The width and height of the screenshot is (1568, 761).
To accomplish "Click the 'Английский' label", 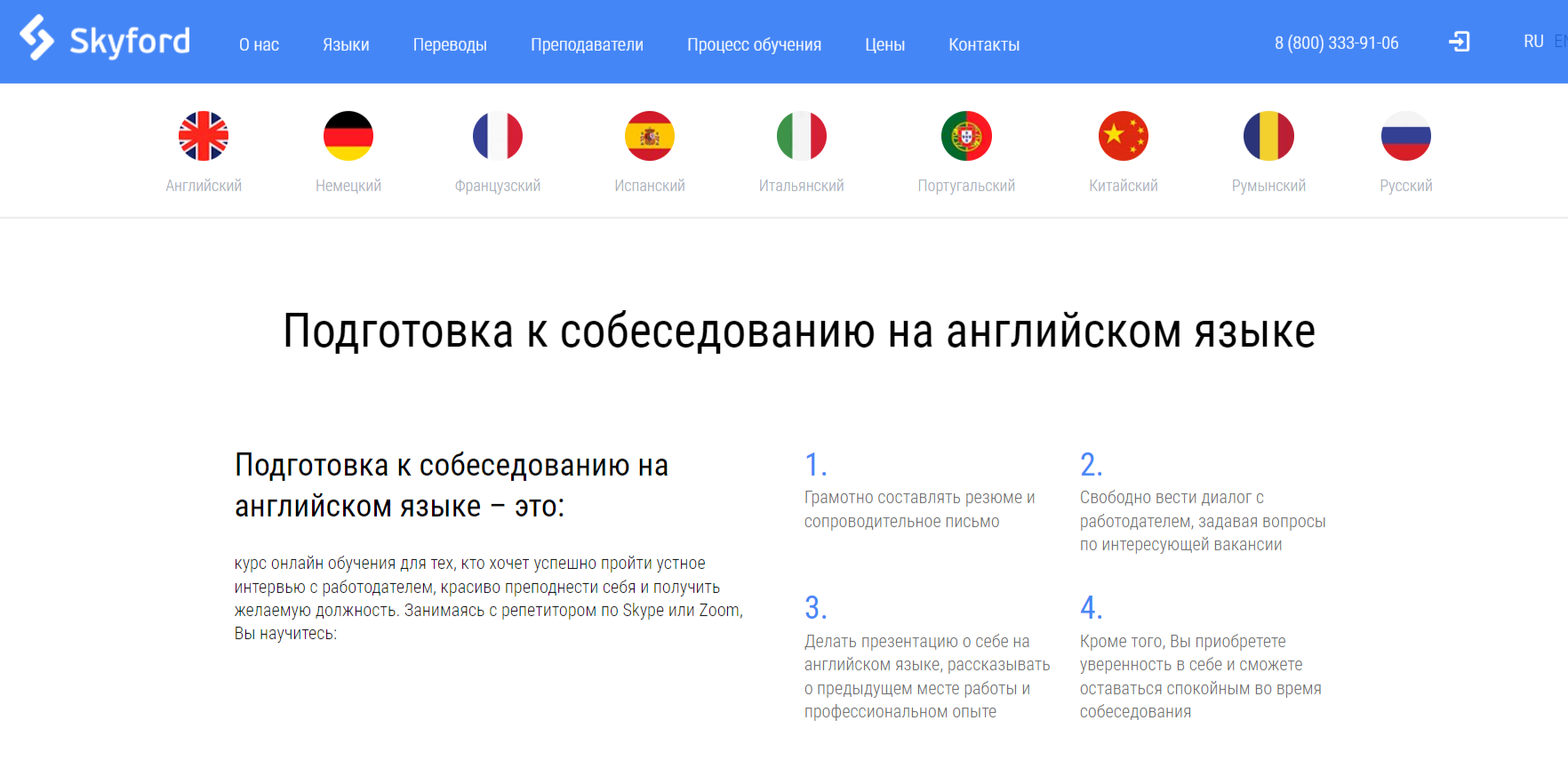I will pos(204,186).
